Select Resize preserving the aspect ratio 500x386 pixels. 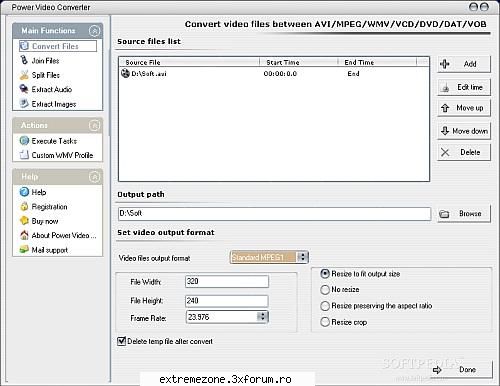325,306
